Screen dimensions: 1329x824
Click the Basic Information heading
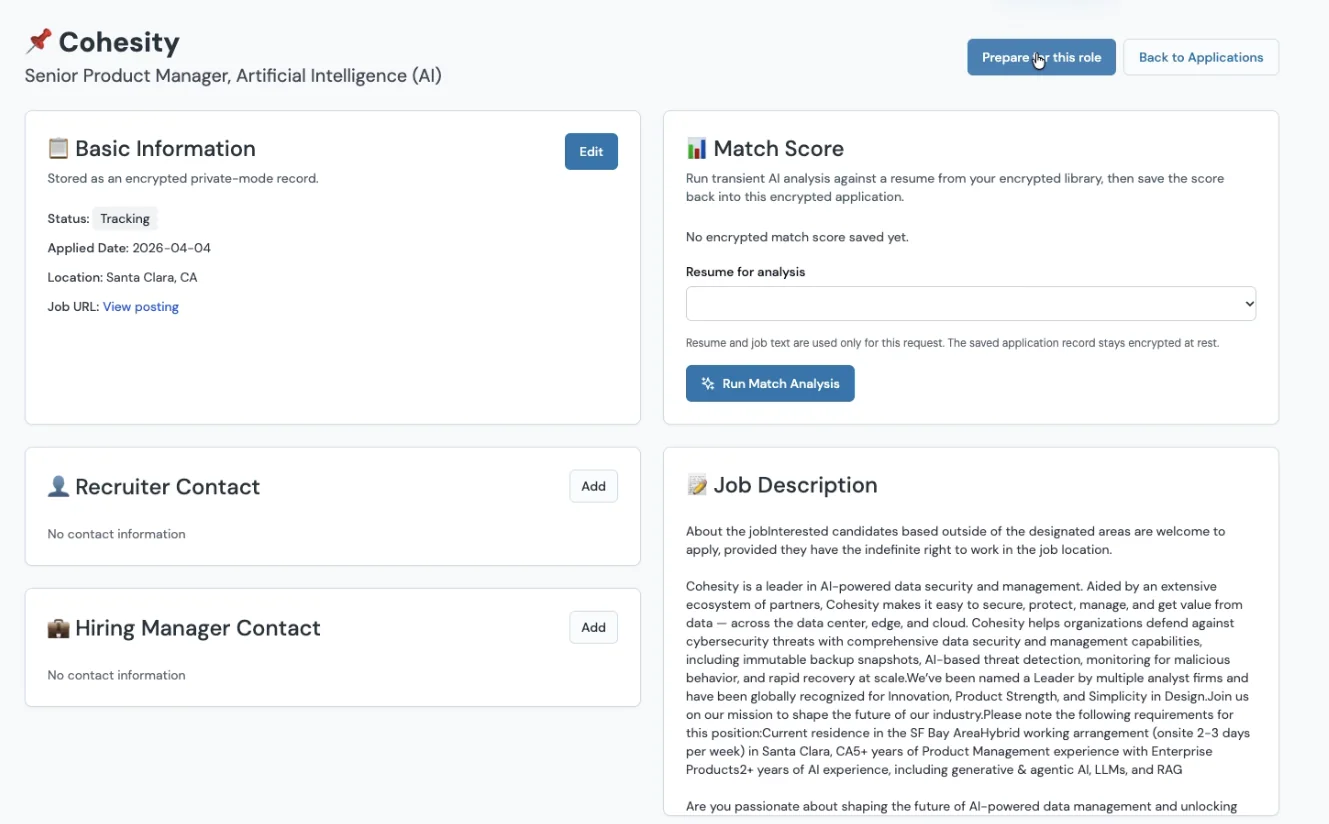[165, 149]
